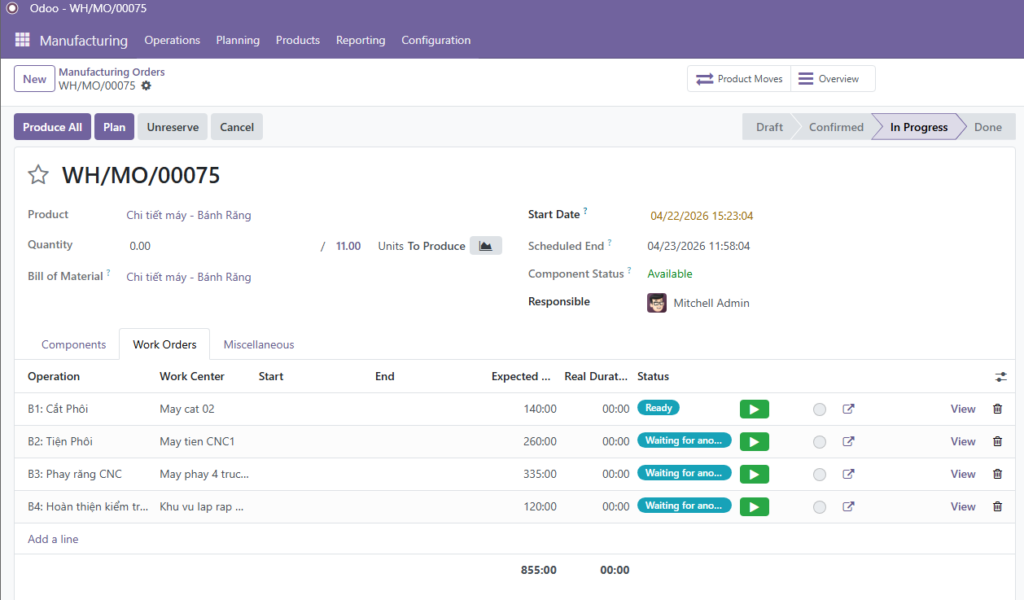Toggle the status circle for B2: Tiện Phôi

pyautogui.click(x=820, y=442)
